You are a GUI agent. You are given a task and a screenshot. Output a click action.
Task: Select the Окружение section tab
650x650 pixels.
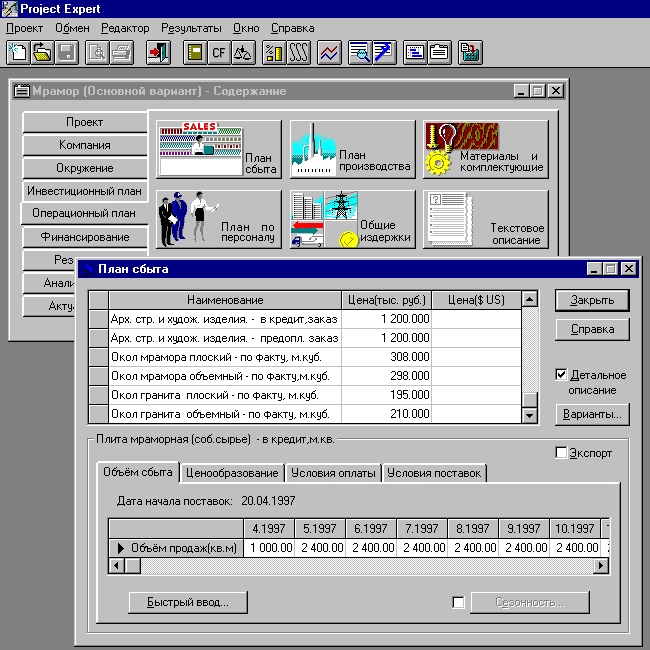pos(85,168)
